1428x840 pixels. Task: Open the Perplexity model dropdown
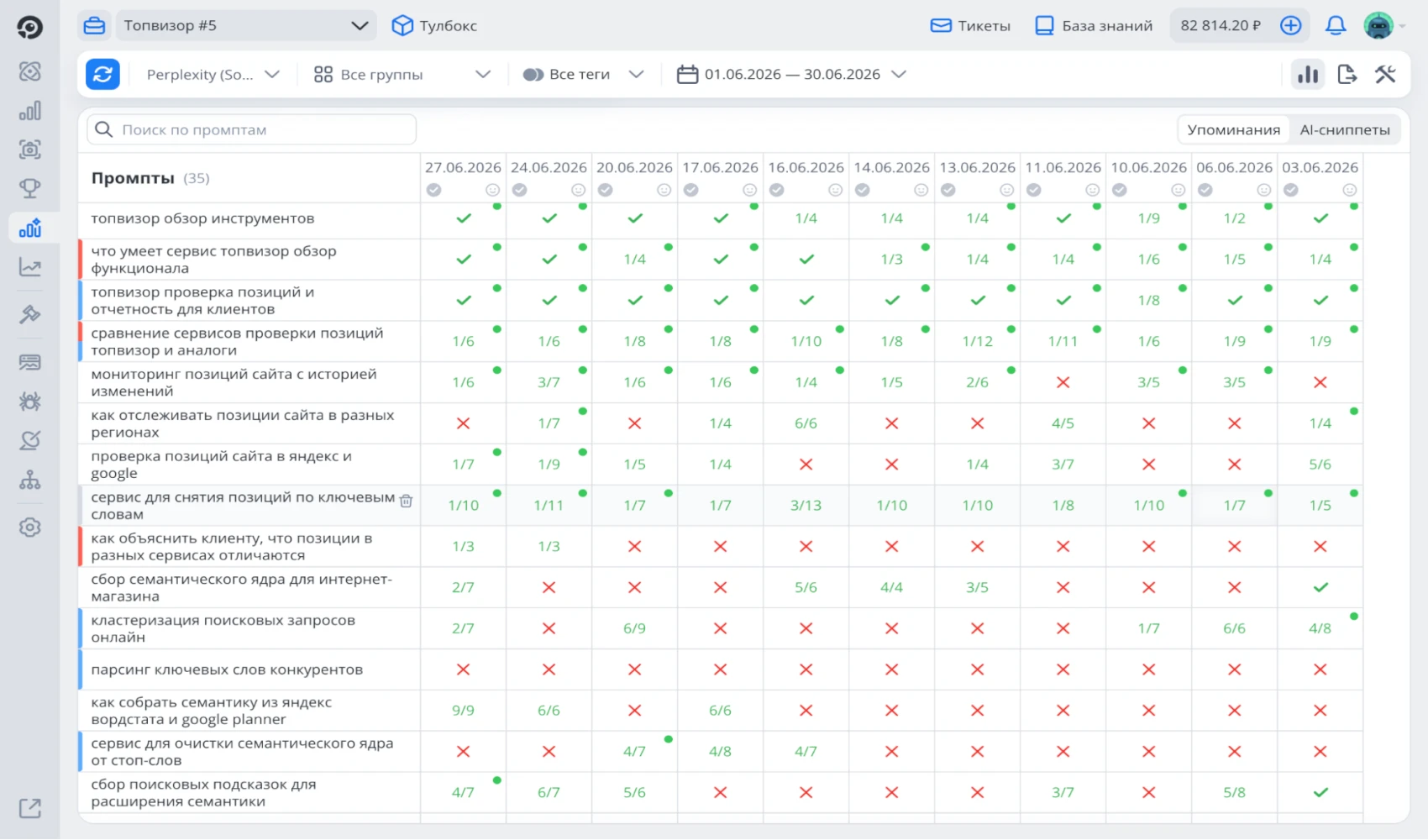(213, 74)
